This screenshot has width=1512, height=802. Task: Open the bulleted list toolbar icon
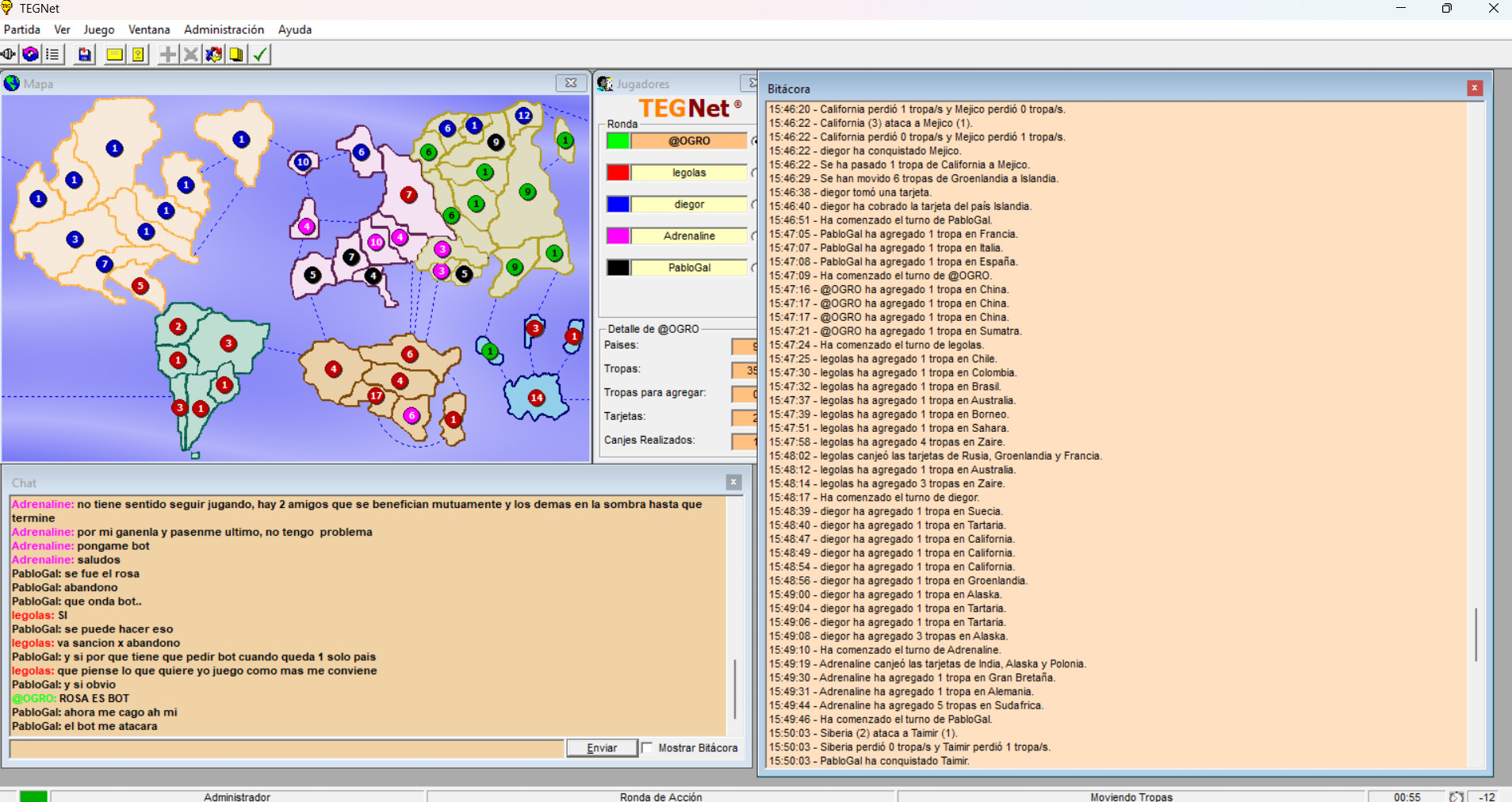(x=52, y=55)
